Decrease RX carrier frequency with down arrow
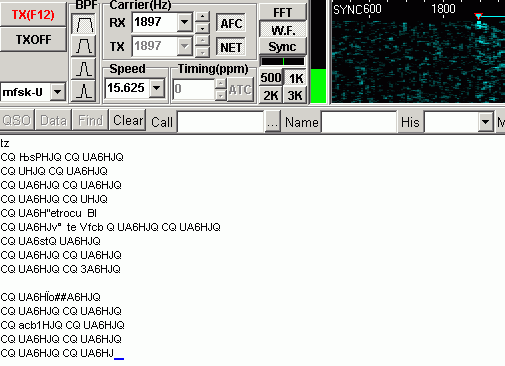505x366 pixels. [202, 28]
